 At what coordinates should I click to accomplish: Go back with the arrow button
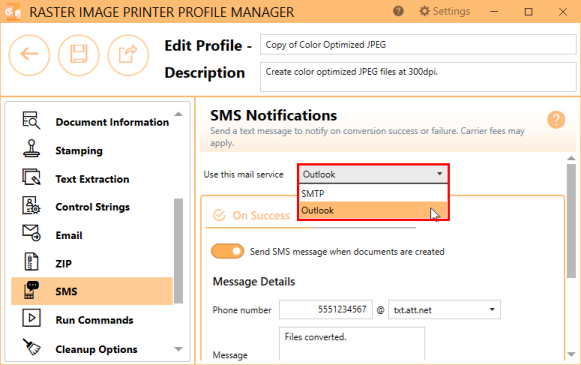[x=29, y=55]
